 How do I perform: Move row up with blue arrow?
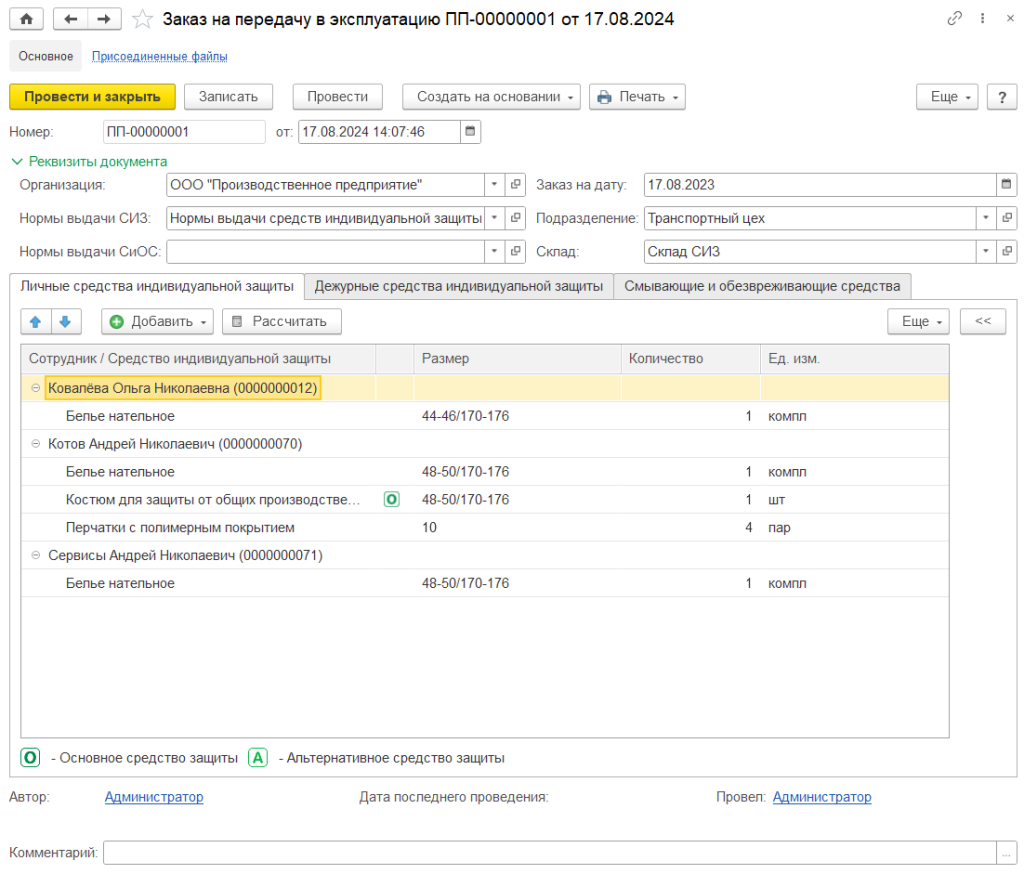[36, 321]
